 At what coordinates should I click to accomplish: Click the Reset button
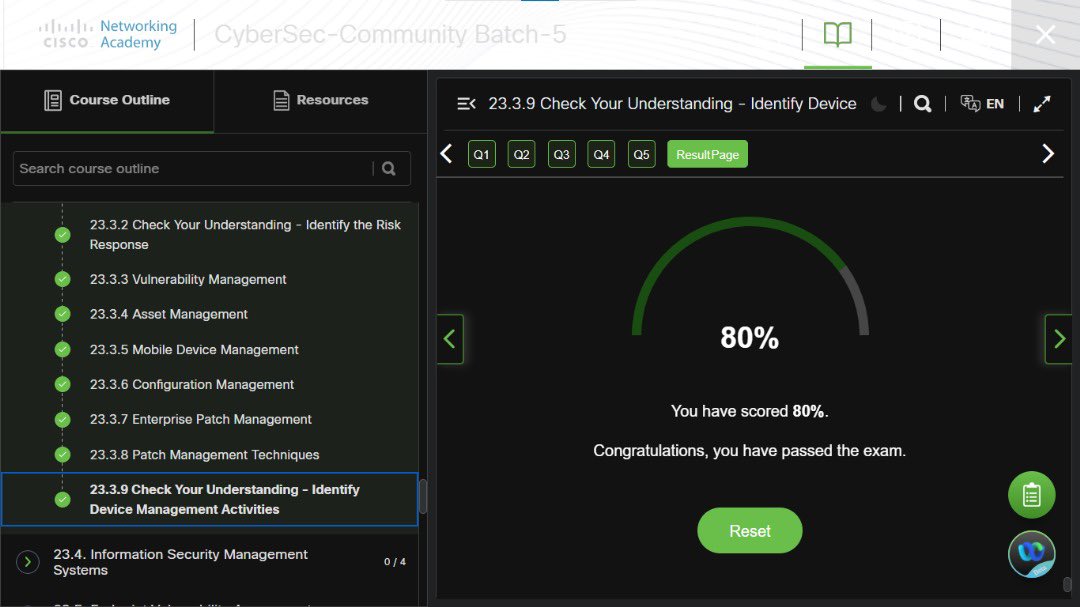click(x=749, y=531)
